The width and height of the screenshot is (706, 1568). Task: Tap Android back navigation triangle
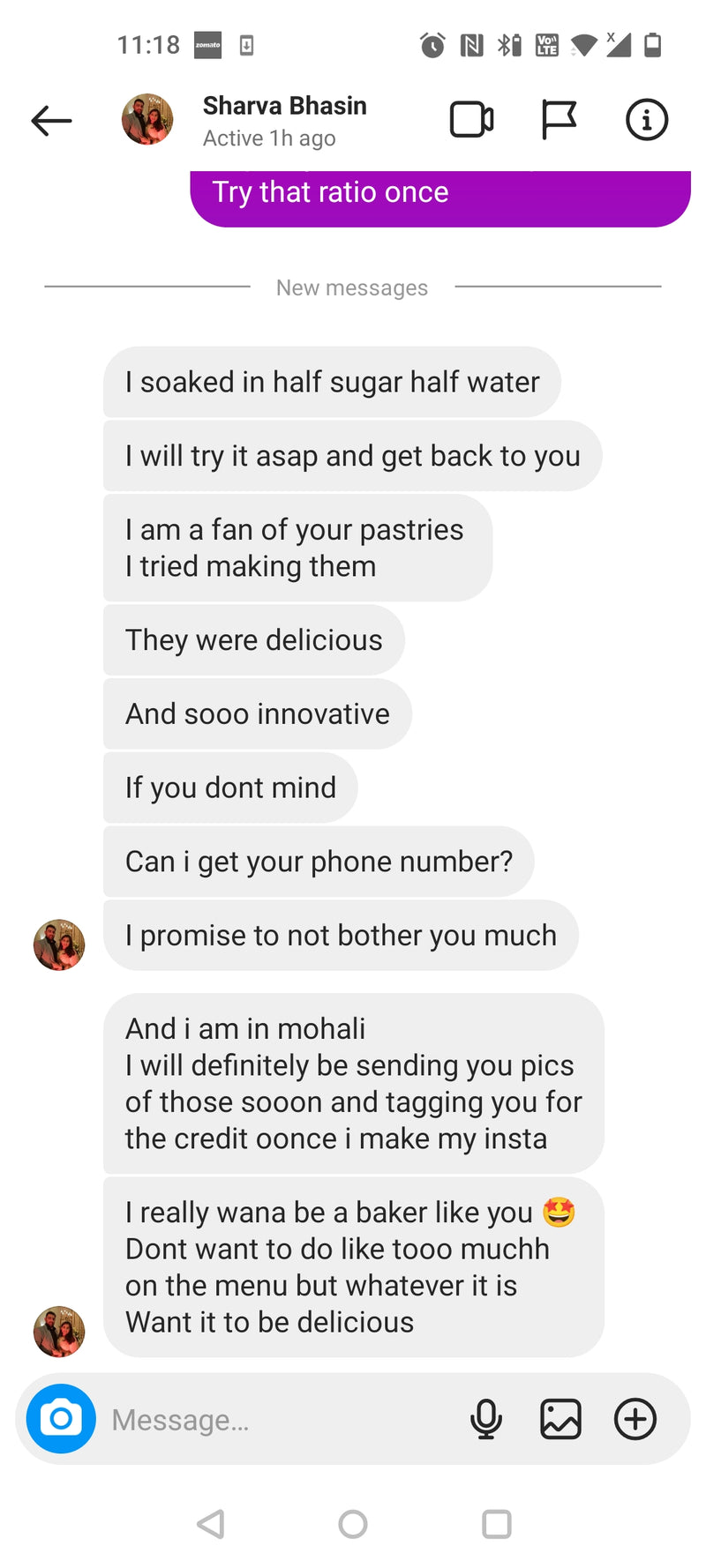point(210,1523)
